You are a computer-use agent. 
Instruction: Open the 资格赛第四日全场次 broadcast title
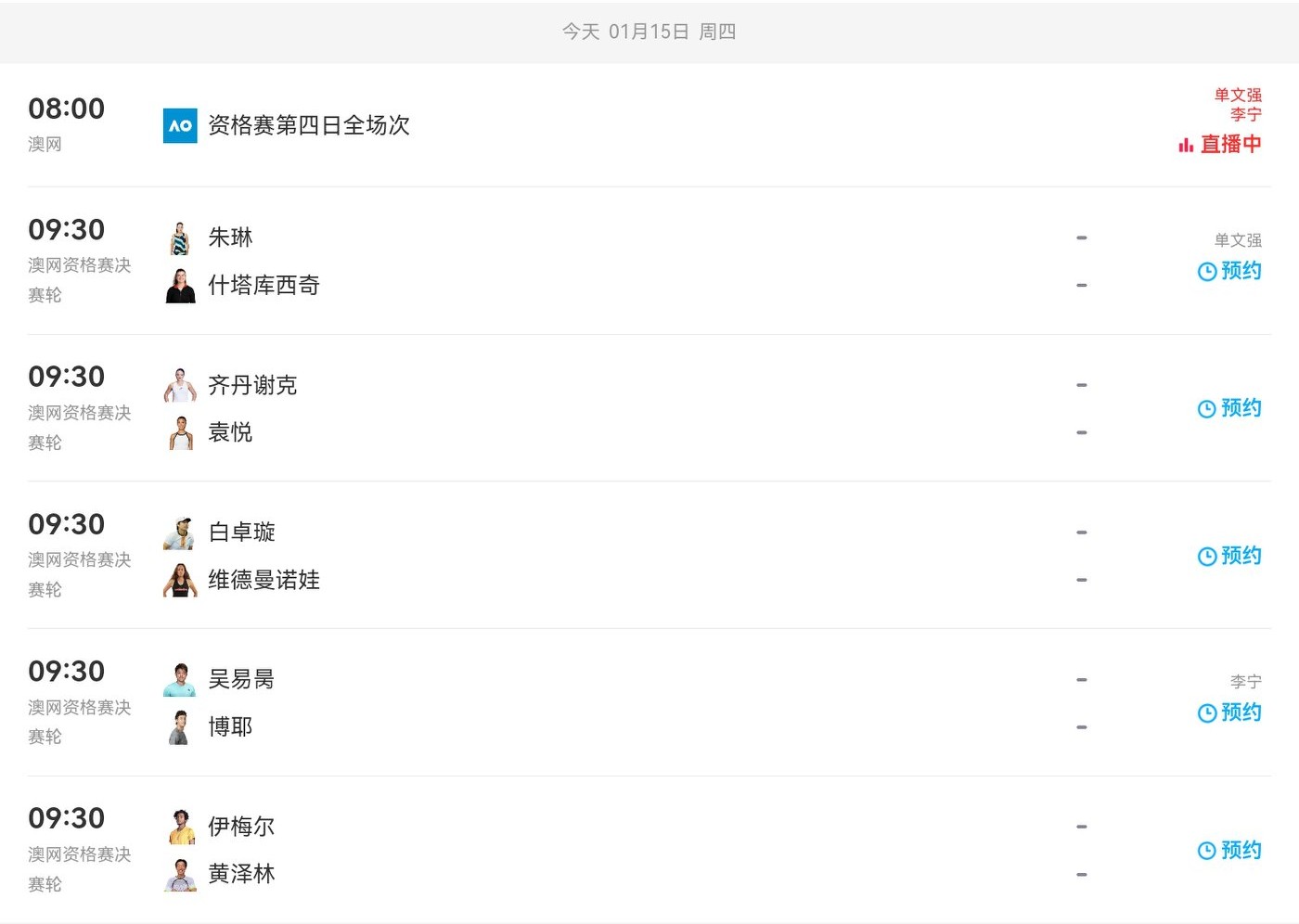coord(308,125)
